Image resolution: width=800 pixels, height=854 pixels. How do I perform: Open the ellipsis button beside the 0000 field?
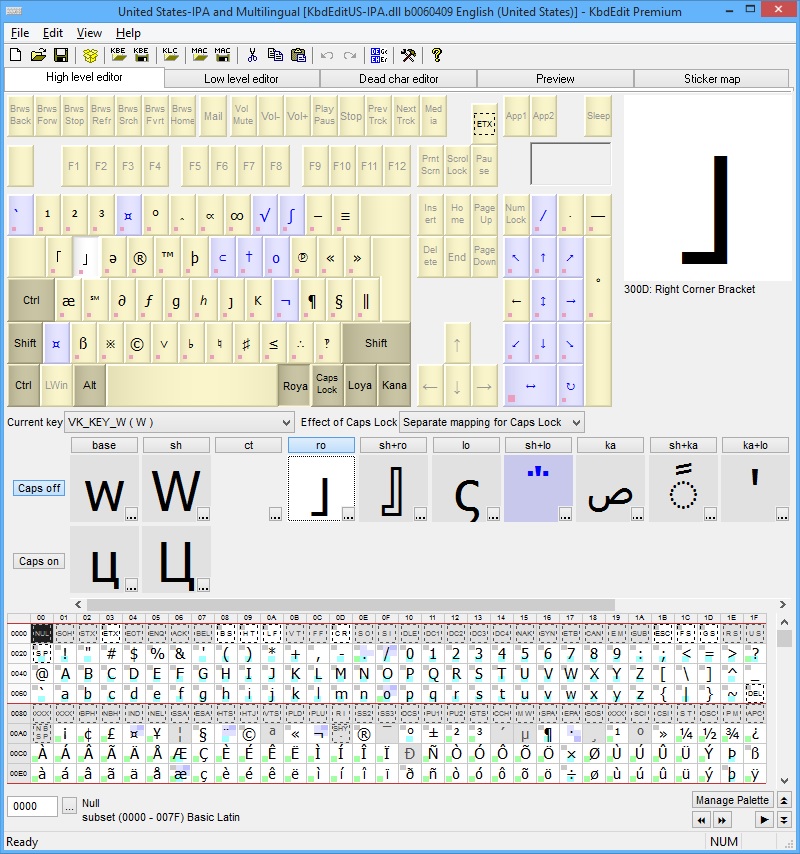click(x=69, y=807)
